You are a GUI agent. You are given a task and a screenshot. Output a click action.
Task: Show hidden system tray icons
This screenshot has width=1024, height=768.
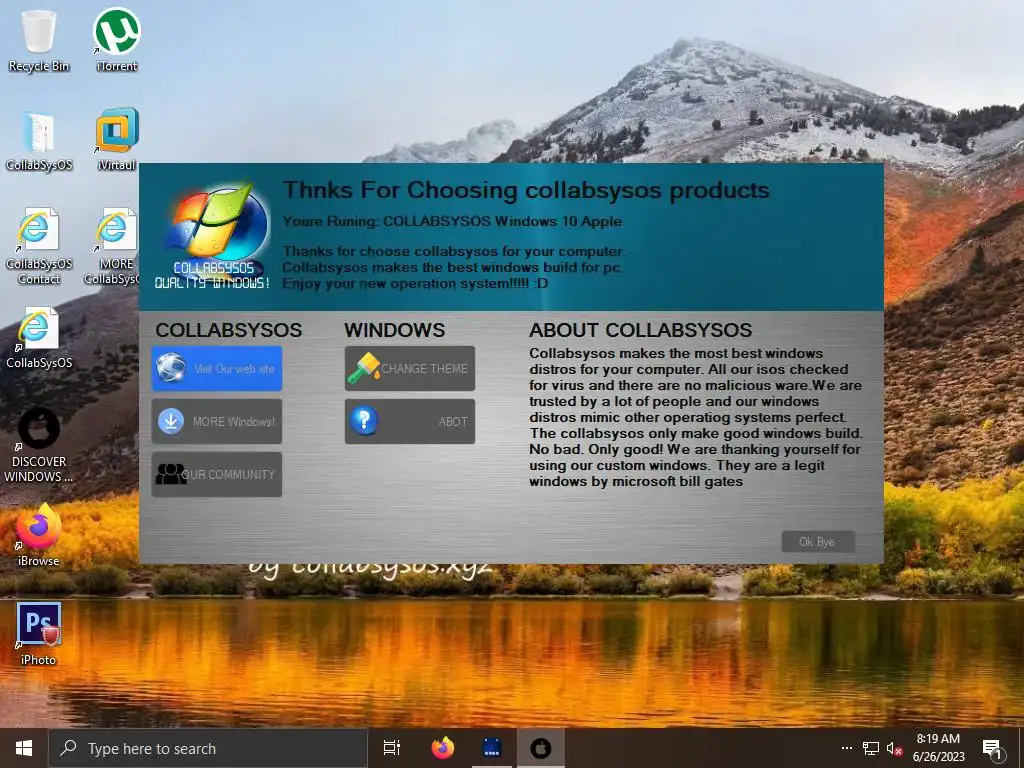(846, 748)
